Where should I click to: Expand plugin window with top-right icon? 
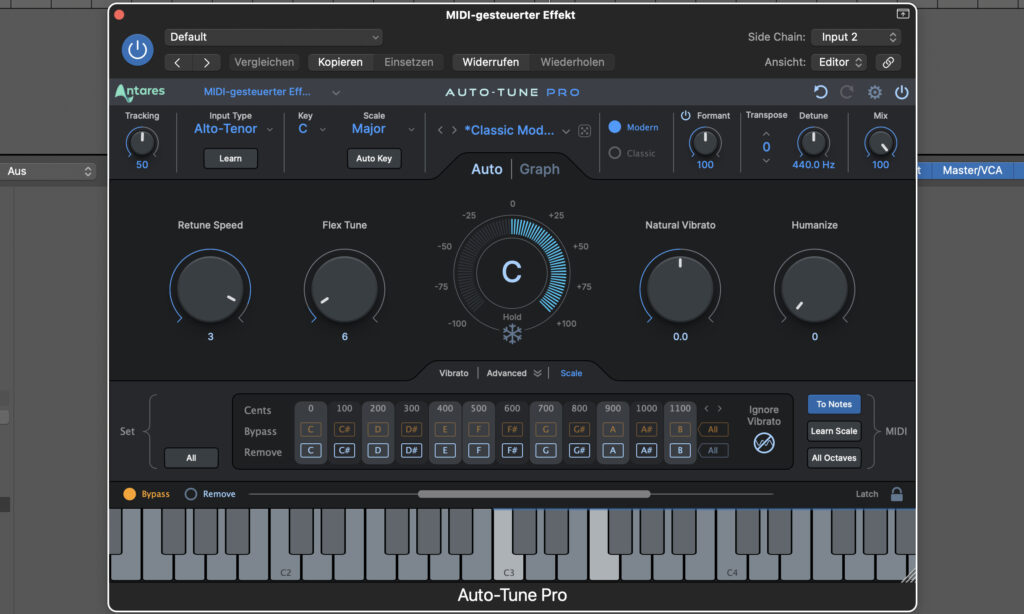[903, 14]
